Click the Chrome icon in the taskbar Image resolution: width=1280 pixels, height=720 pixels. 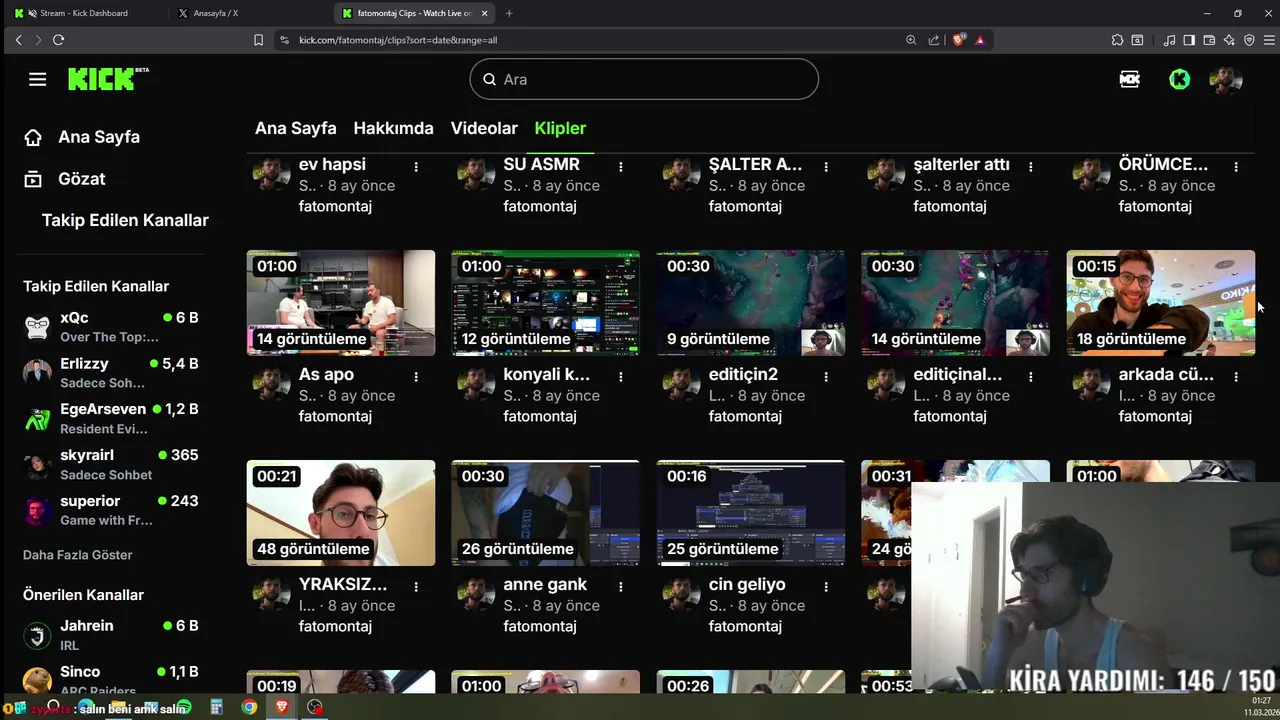(x=249, y=707)
